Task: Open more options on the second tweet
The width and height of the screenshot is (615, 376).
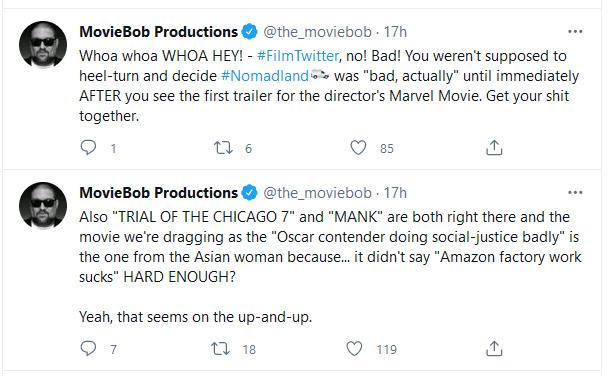Action: coord(575,193)
